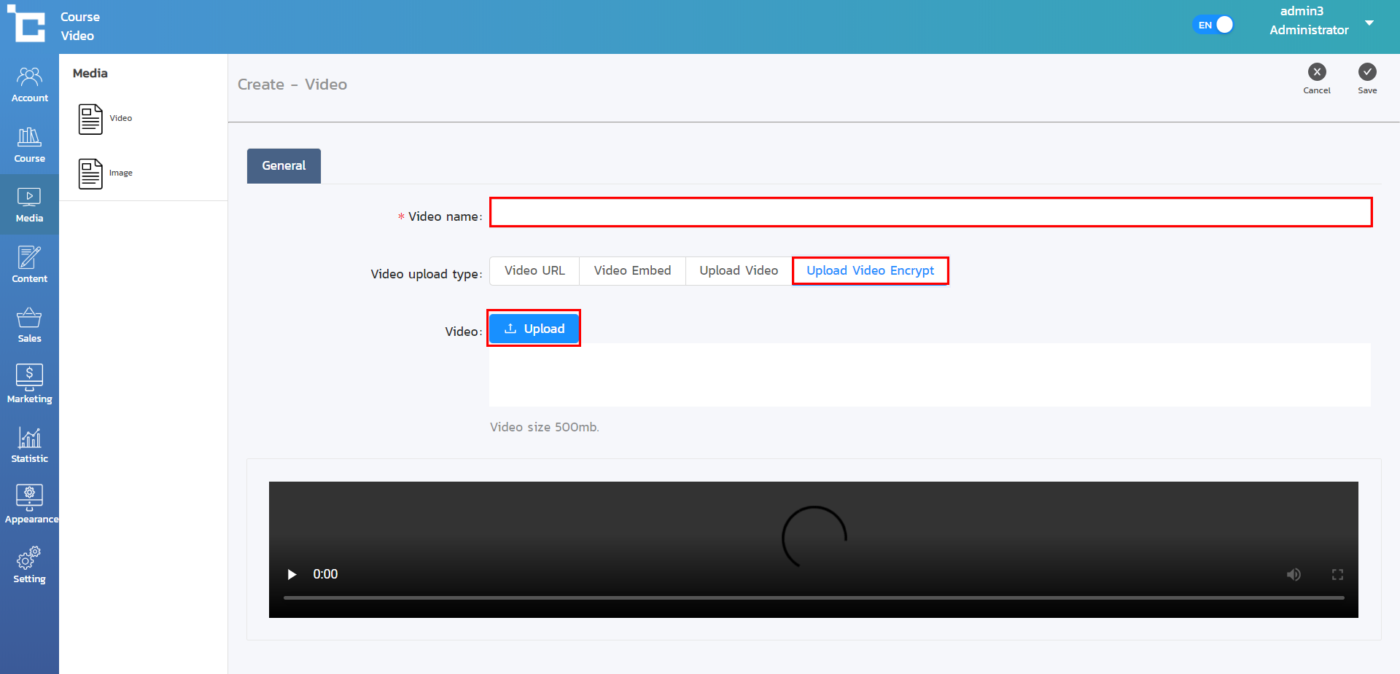Select the Upload Video Encrypt option

870,271
